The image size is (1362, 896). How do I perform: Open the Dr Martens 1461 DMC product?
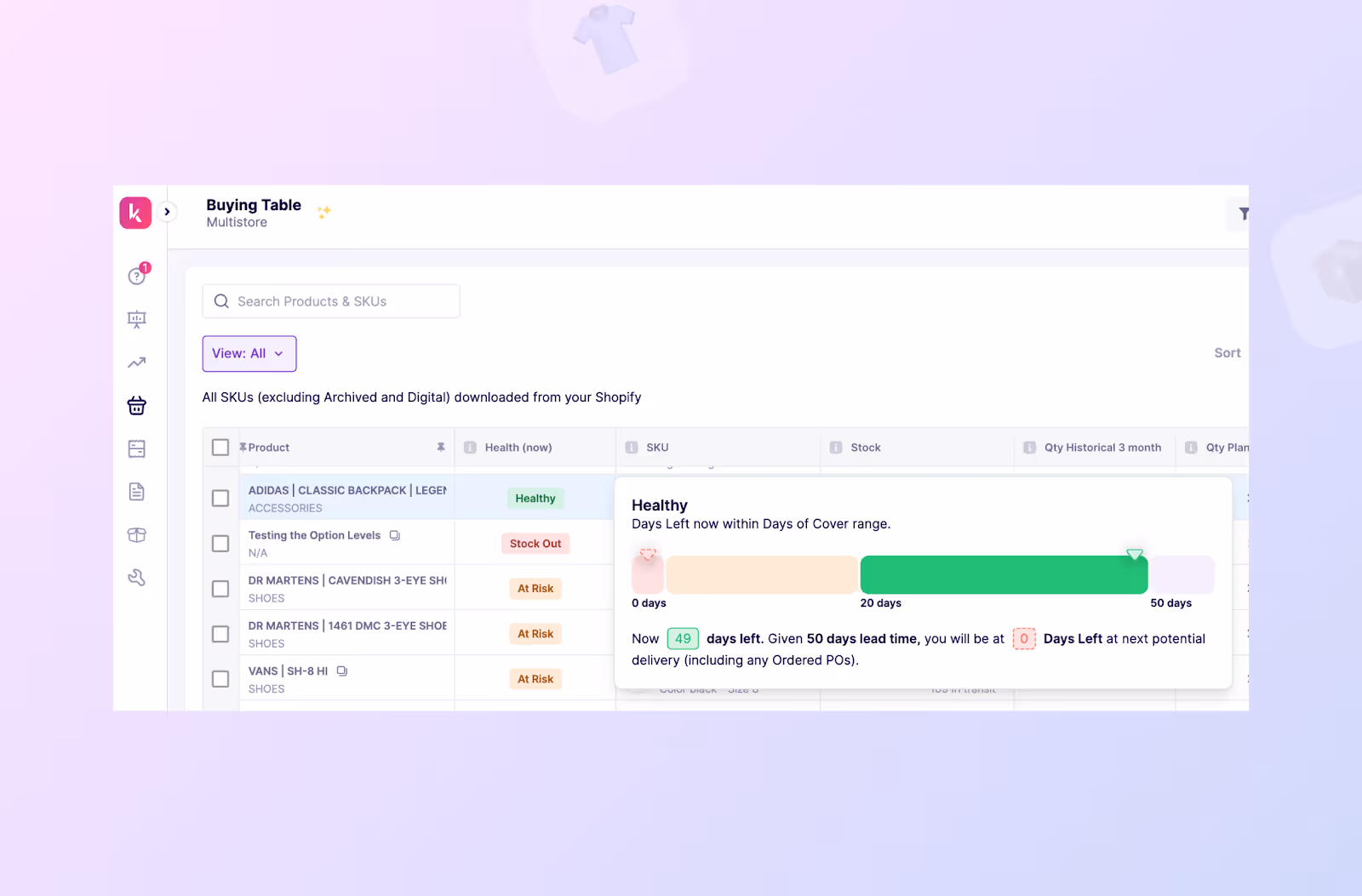(347, 625)
